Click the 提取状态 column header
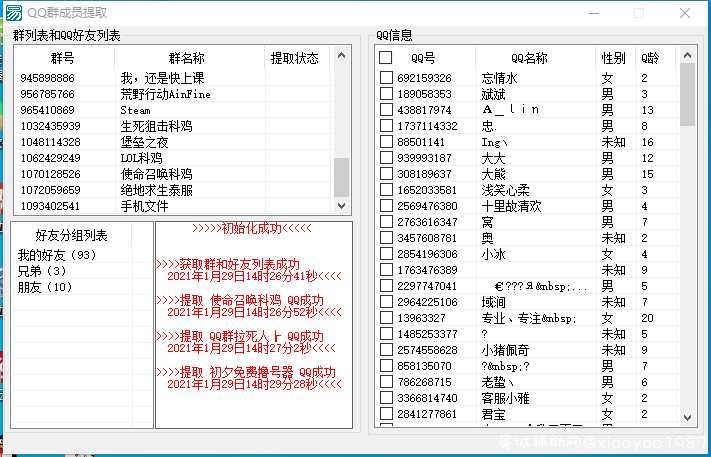The image size is (711, 457). (297, 58)
